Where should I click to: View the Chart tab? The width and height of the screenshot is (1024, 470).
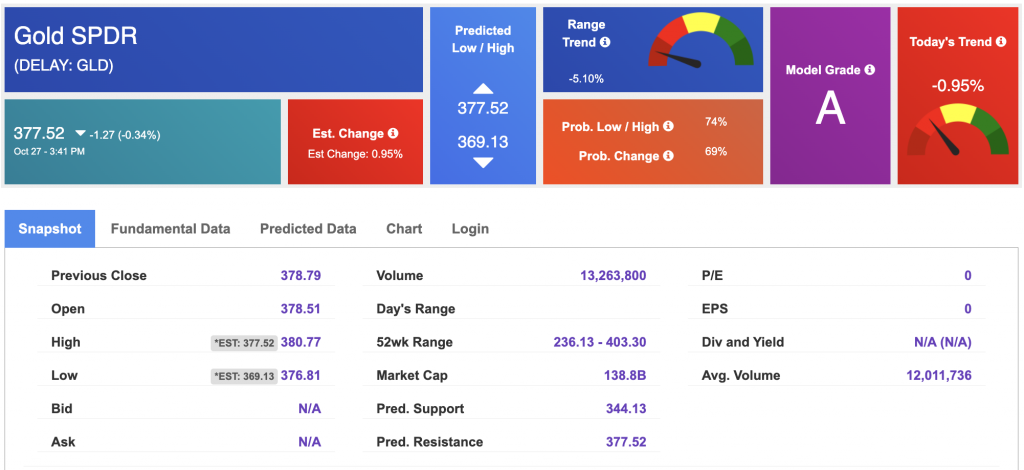point(404,229)
